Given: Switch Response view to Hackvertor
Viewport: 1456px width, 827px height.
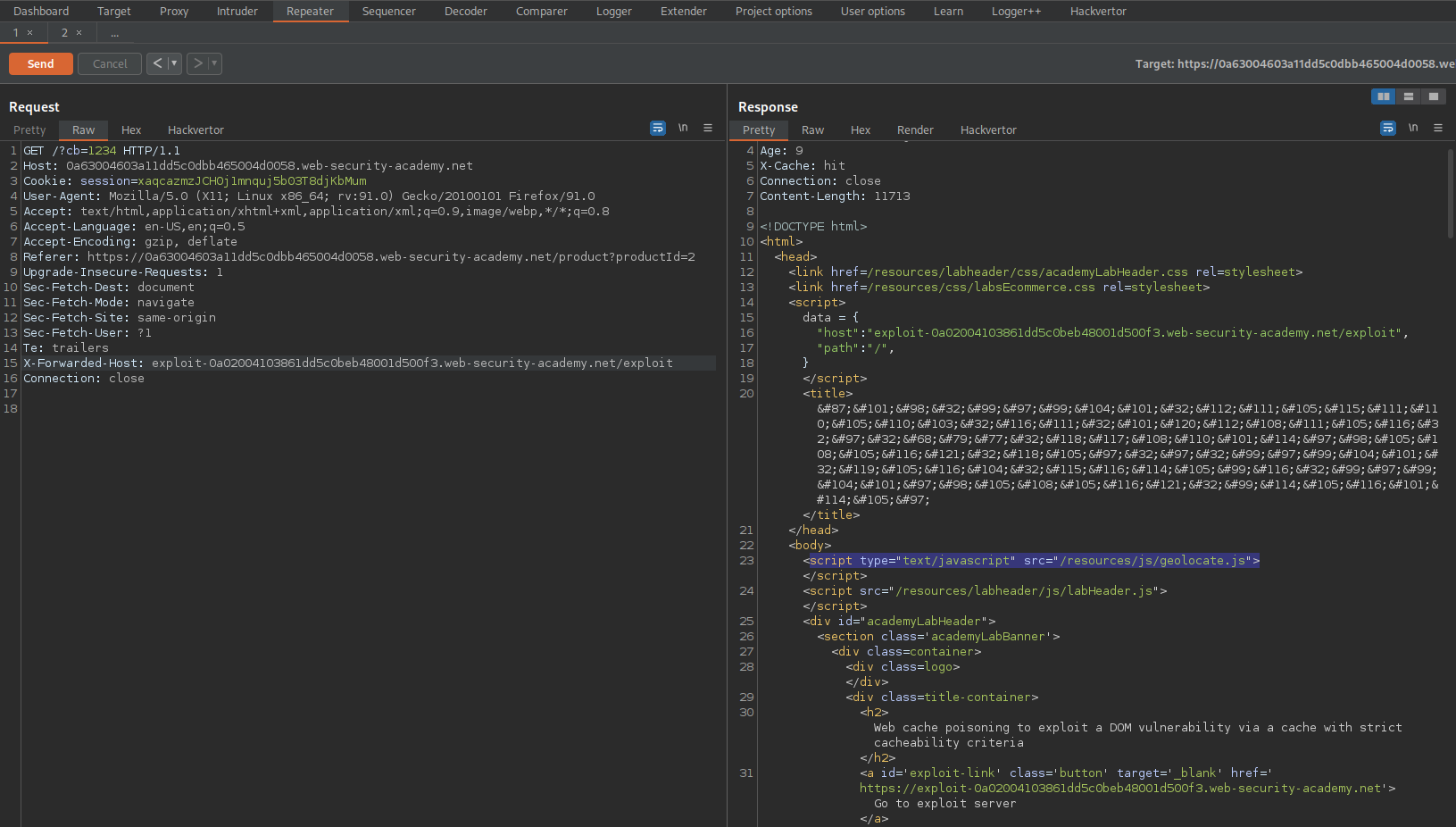Looking at the screenshot, I should [988, 129].
